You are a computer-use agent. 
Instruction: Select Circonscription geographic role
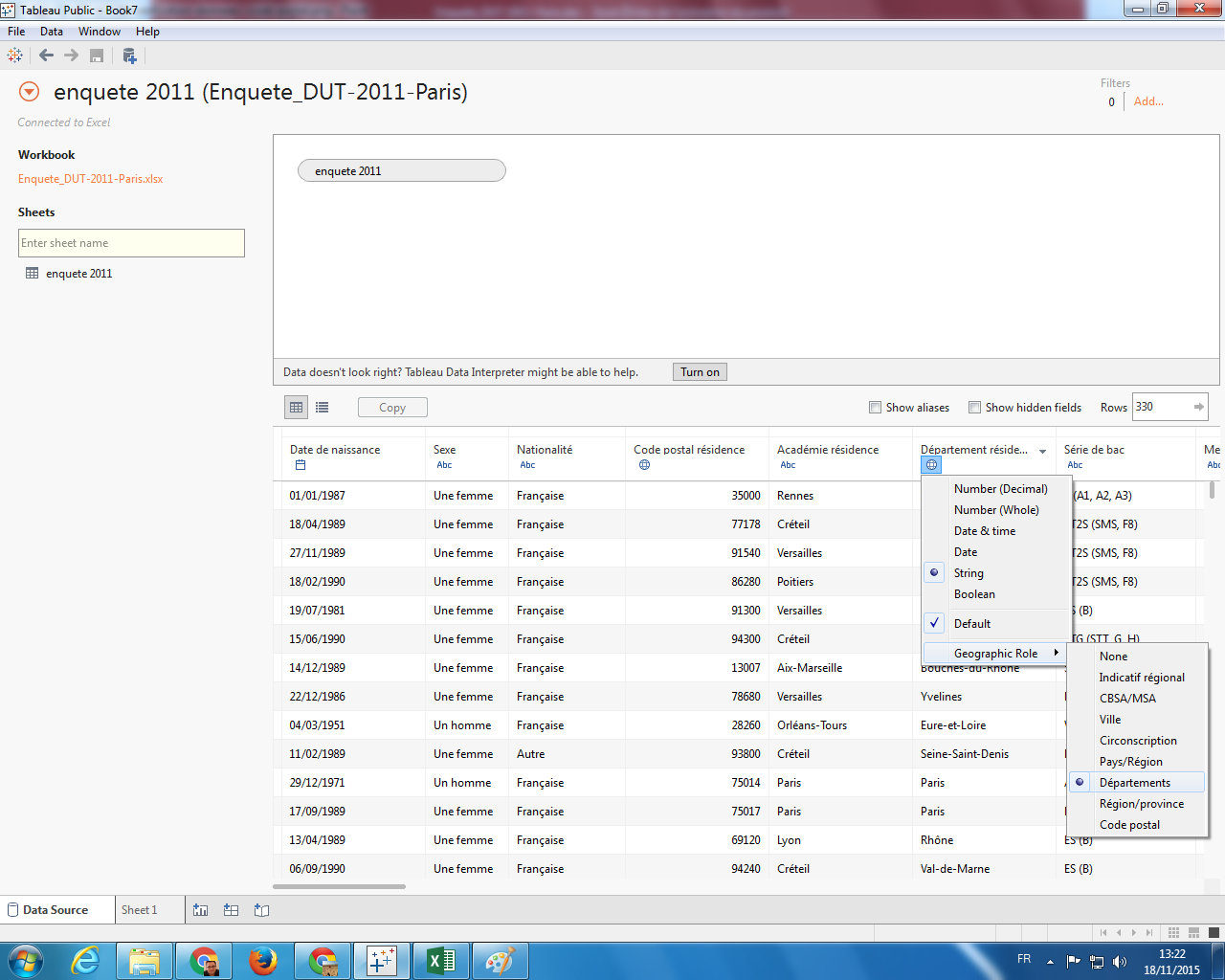pos(1138,741)
